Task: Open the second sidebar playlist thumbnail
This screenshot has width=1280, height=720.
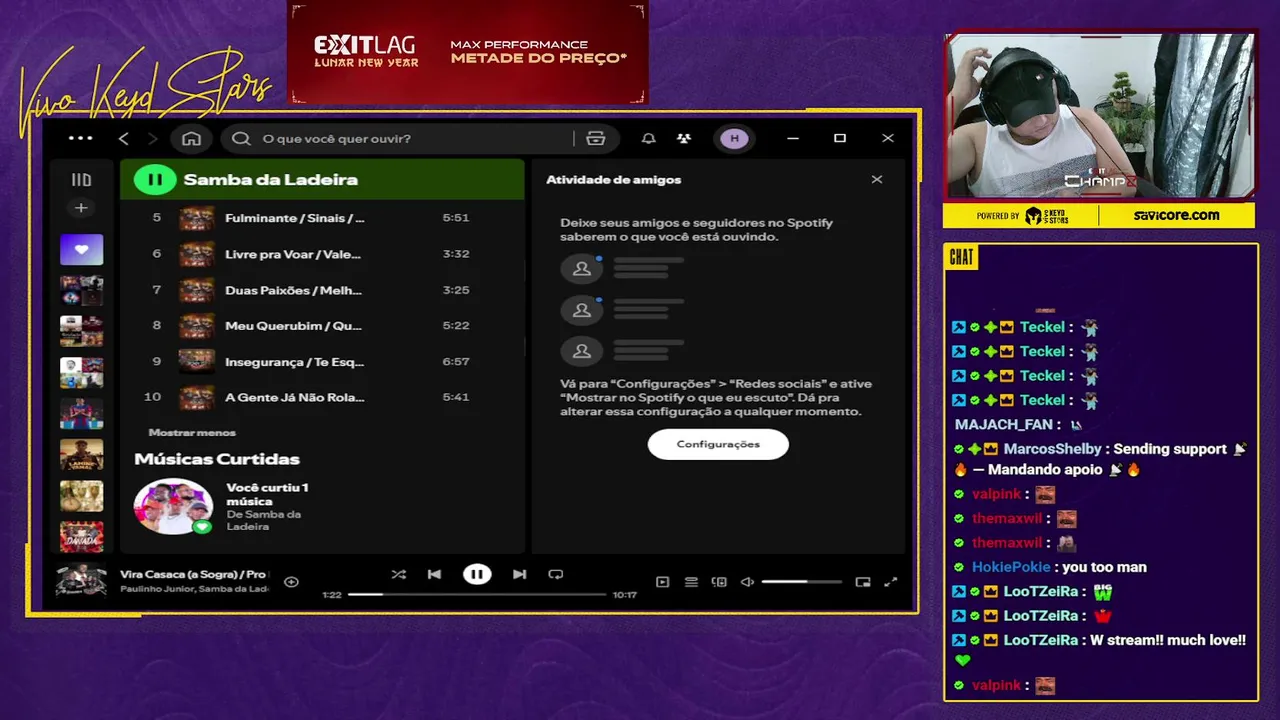Action: click(x=81, y=291)
